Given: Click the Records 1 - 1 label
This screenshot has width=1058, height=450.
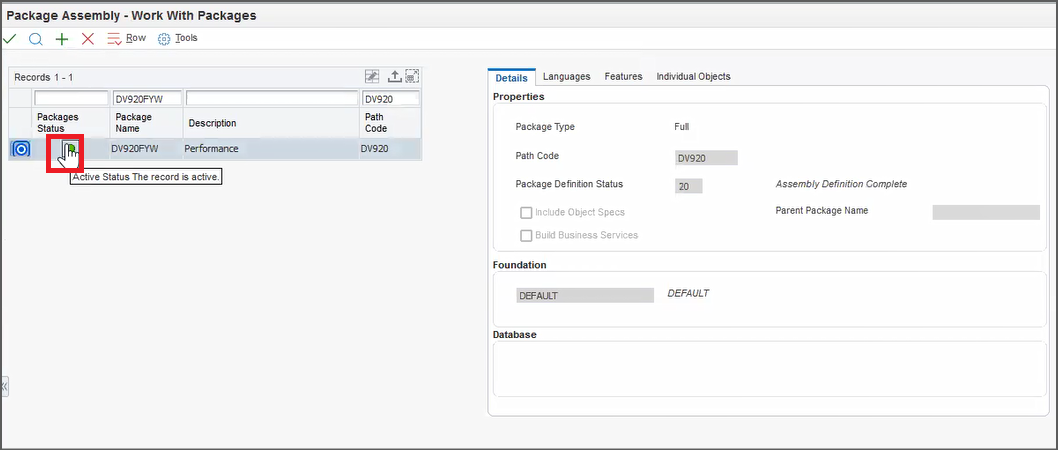Looking at the screenshot, I should [x=44, y=78].
